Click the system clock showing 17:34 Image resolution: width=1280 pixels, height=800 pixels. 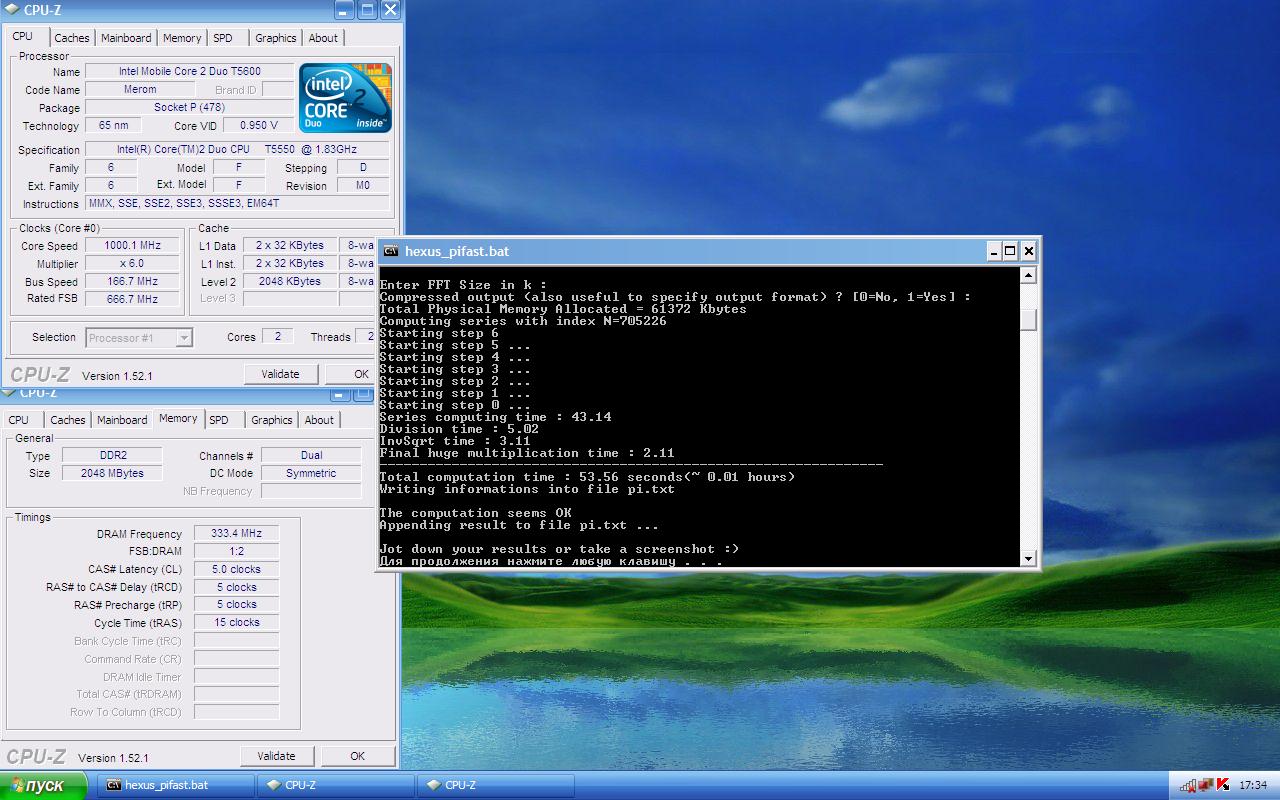[x=1253, y=785]
